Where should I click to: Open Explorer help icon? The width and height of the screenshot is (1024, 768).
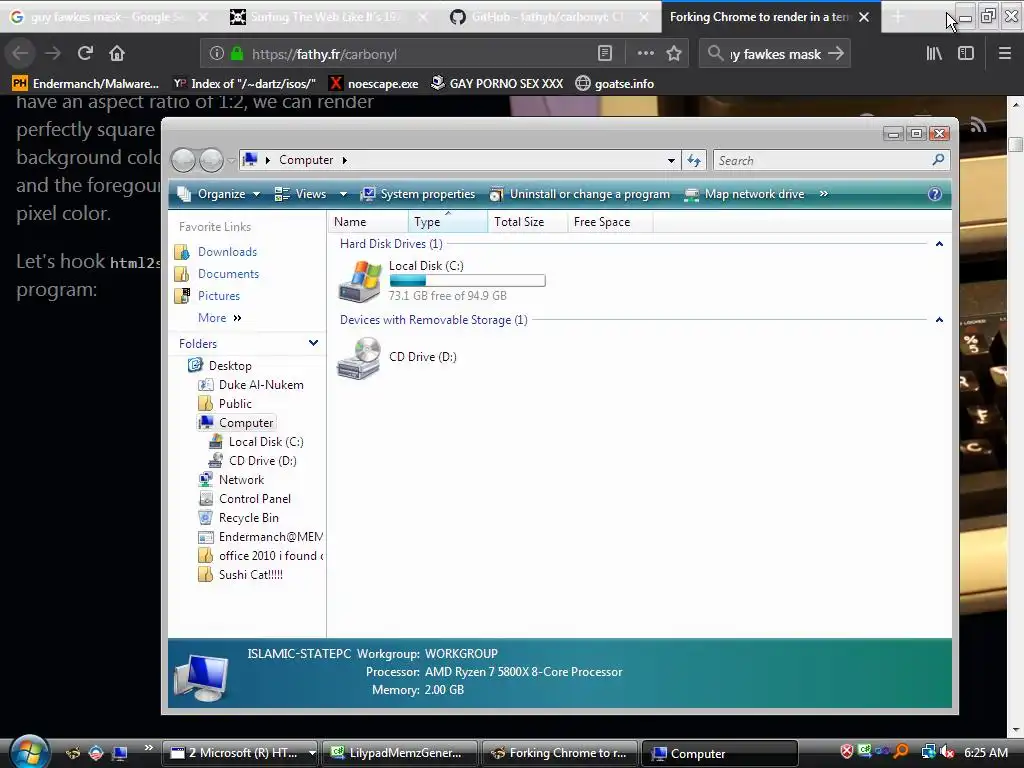(x=935, y=194)
